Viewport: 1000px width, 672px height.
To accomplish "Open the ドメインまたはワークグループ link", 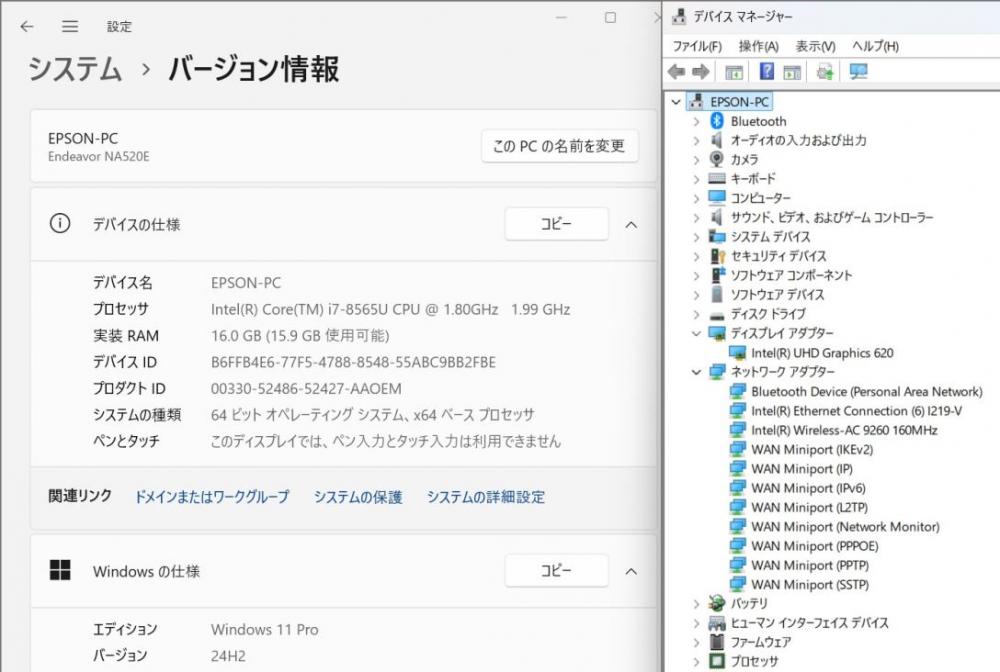I will [212, 497].
